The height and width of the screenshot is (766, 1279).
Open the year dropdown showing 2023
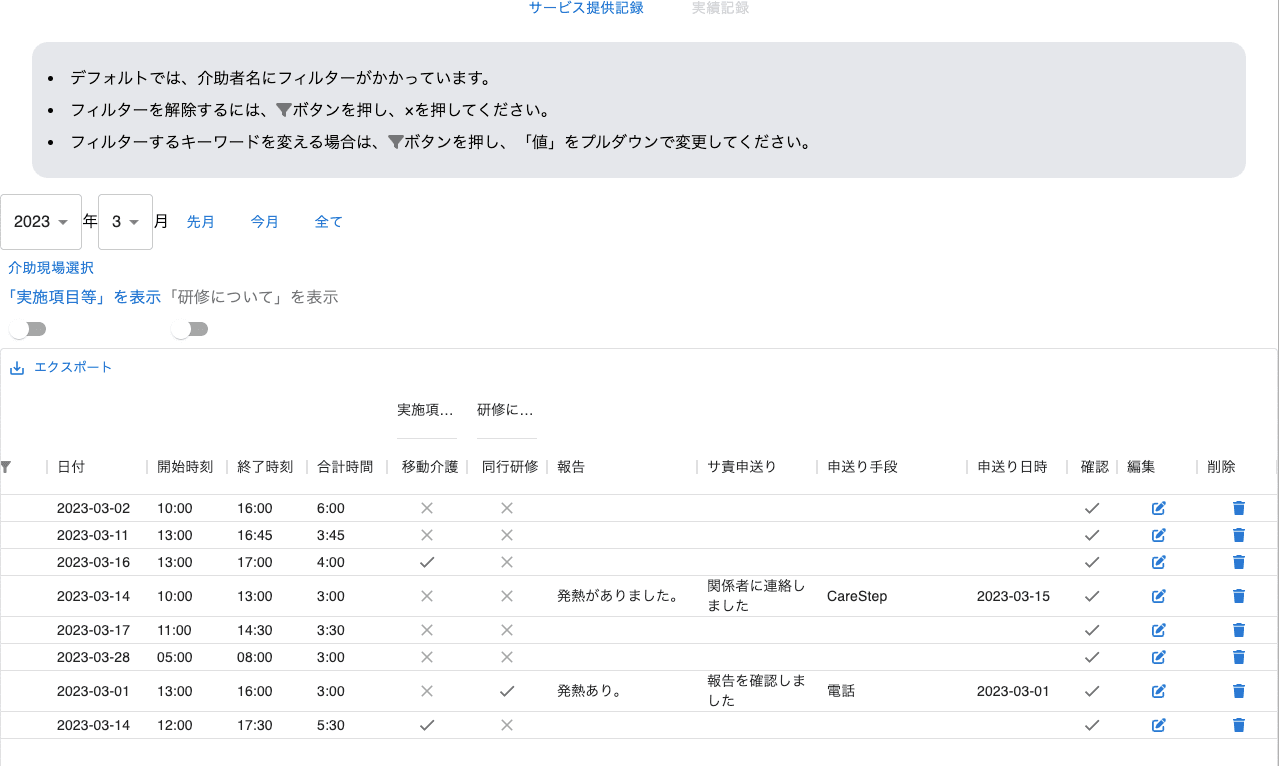point(41,222)
